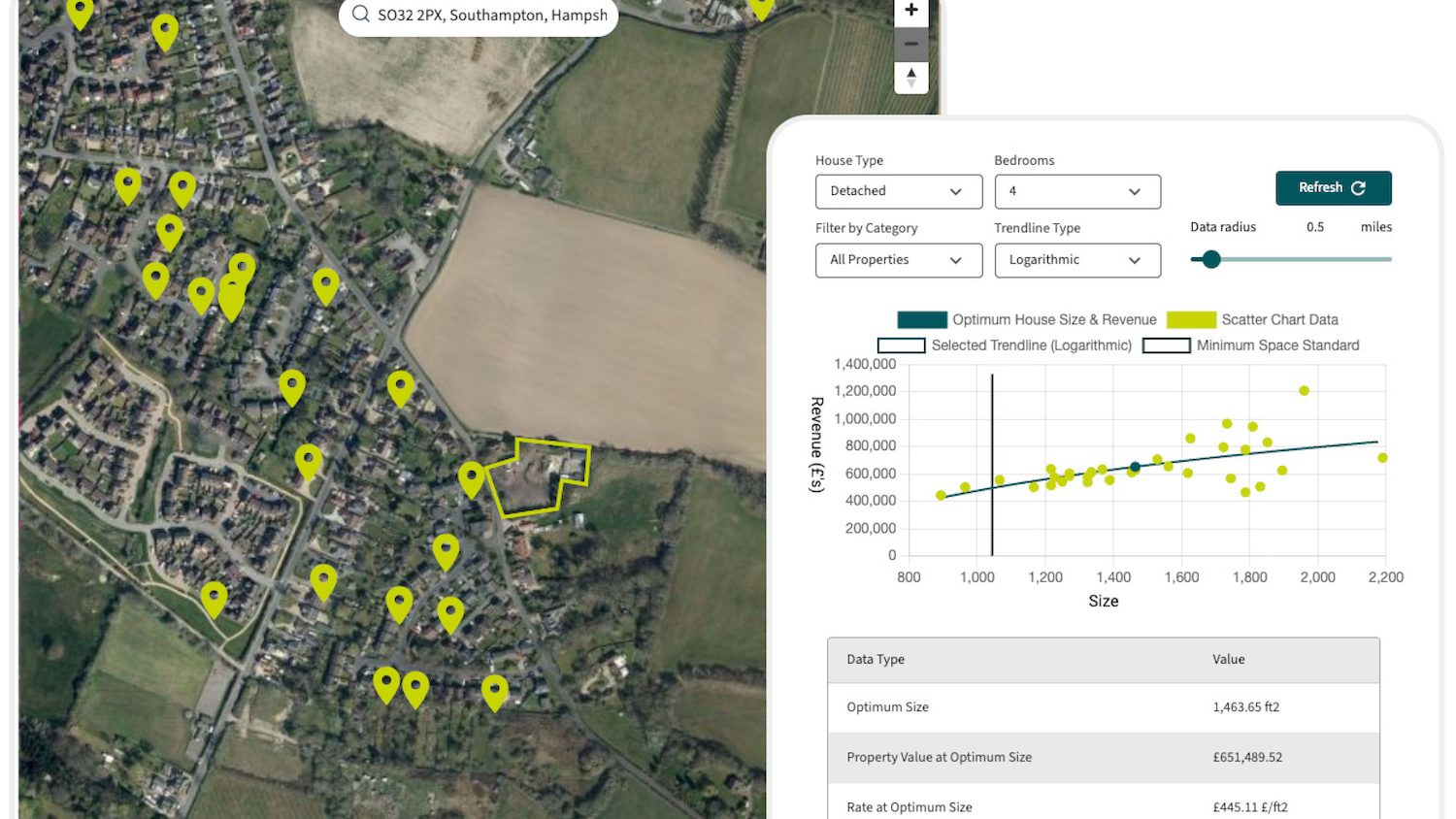Open the Bedrooms dropdown
1456x819 pixels.
[1077, 191]
